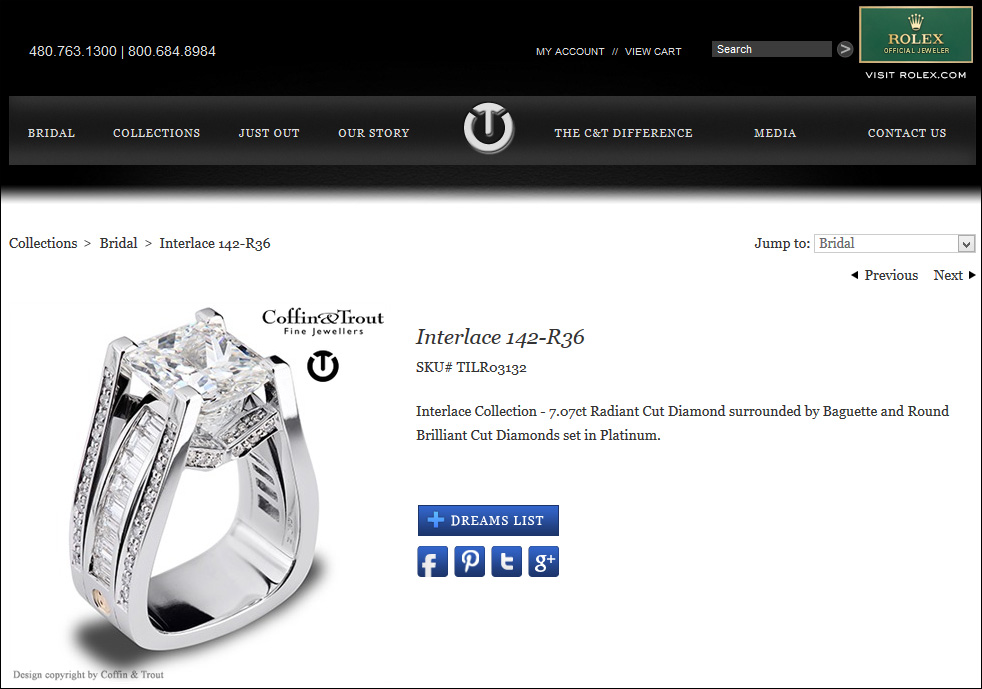
Task: Open the Bridal navigation menu
Action: (x=51, y=133)
